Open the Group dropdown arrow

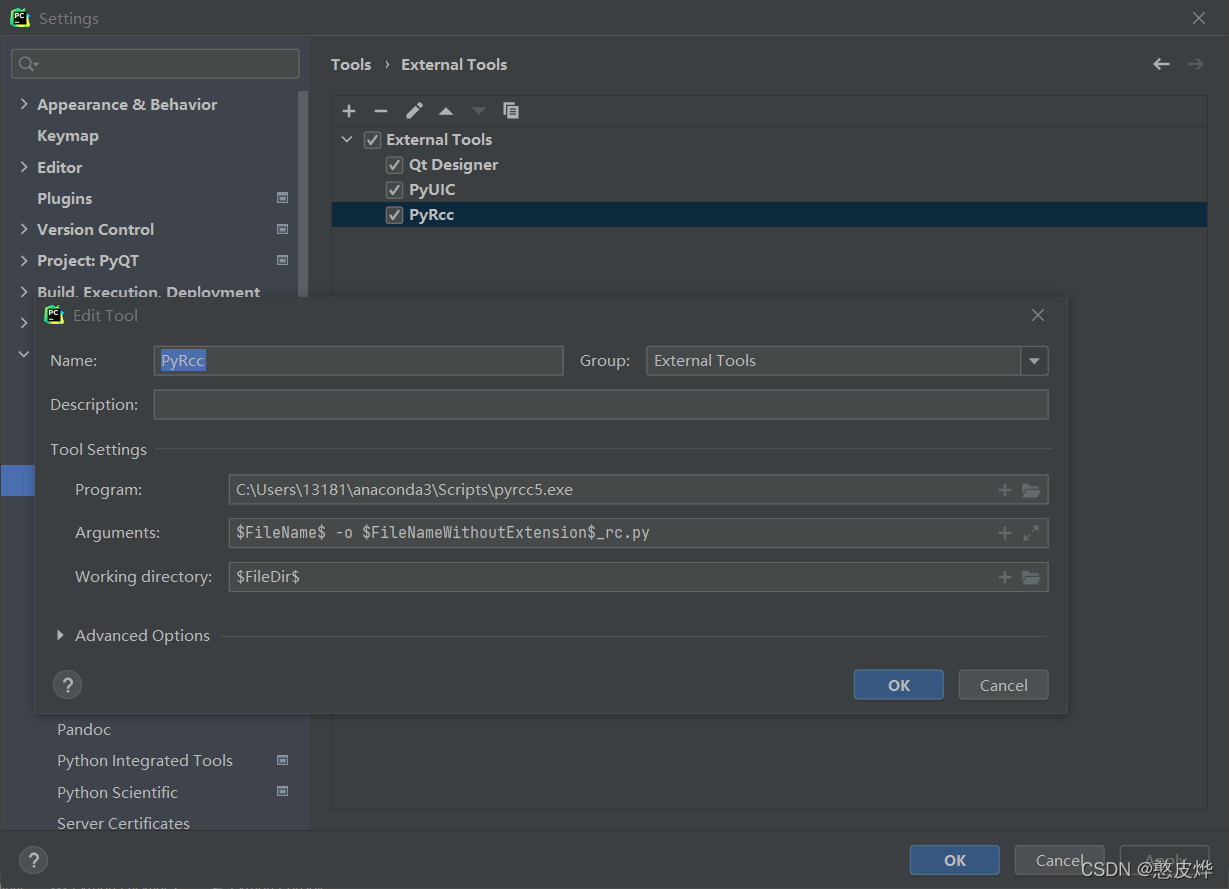[x=1034, y=361]
